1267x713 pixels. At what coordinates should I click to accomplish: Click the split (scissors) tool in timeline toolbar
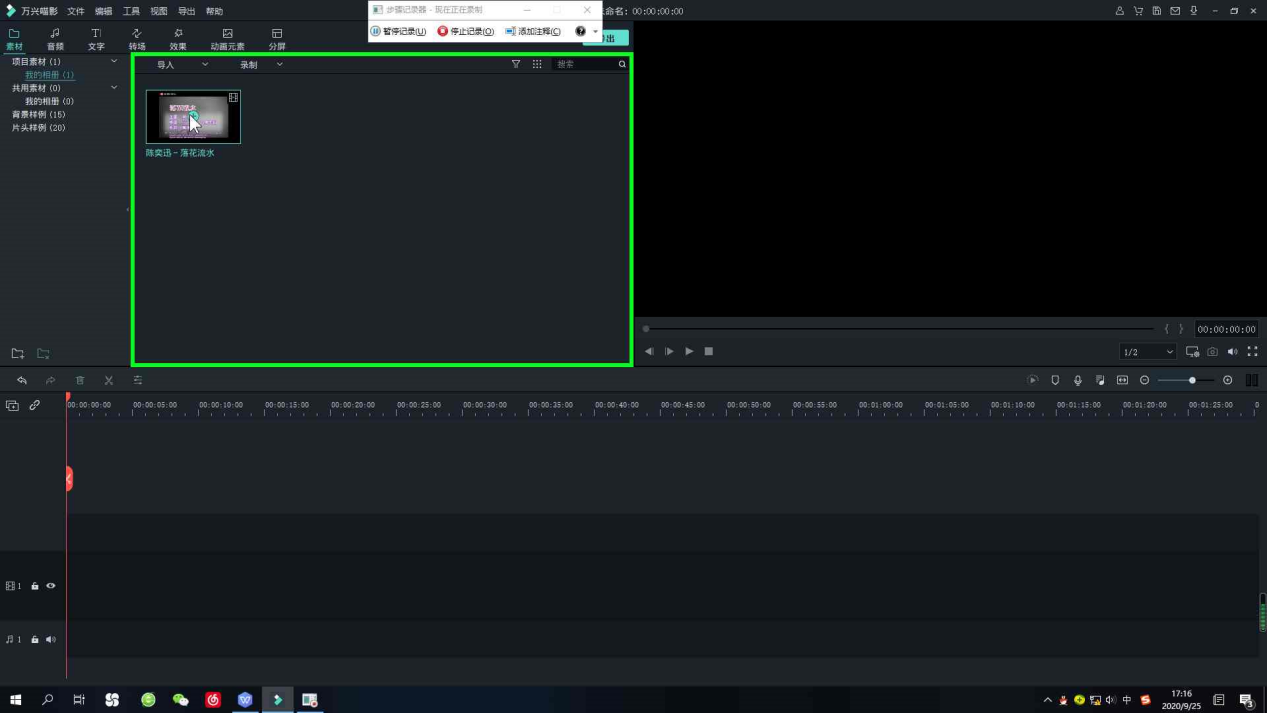coord(109,380)
